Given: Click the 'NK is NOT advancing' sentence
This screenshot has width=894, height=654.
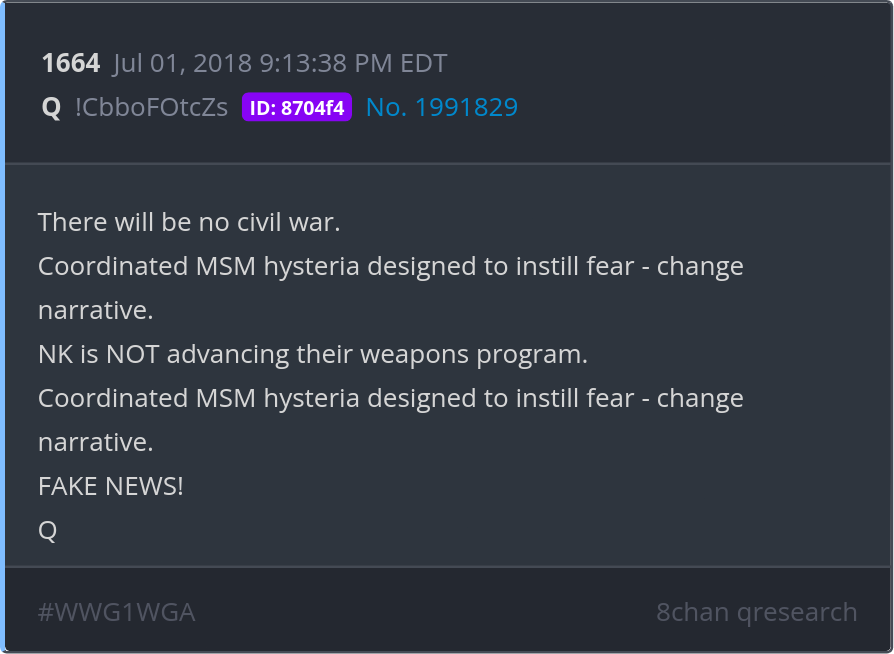Looking at the screenshot, I should coord(312,354).
